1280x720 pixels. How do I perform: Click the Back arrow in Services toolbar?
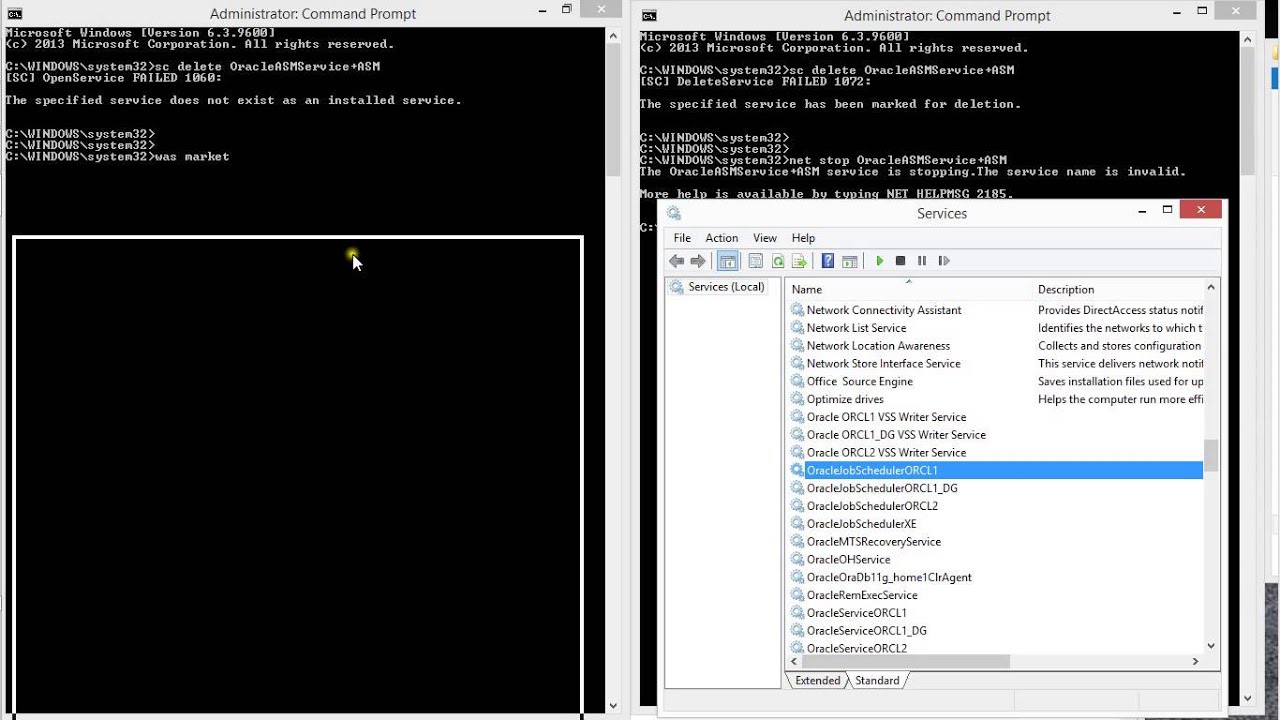pos(677,261)
